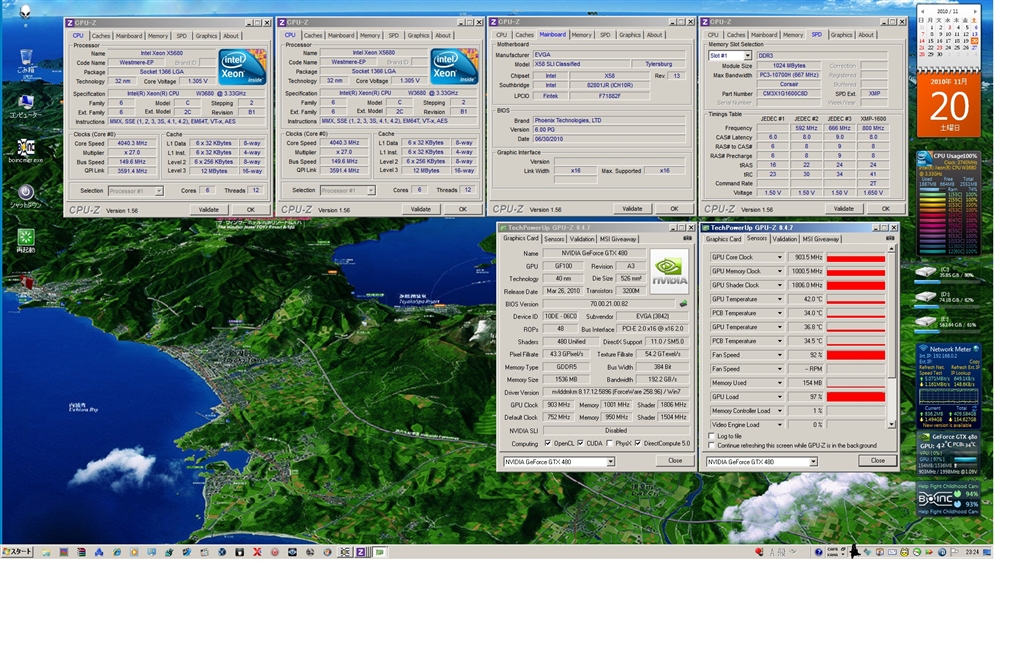Open the GPU Core Clock sensor dropdown

pos(779,257)
